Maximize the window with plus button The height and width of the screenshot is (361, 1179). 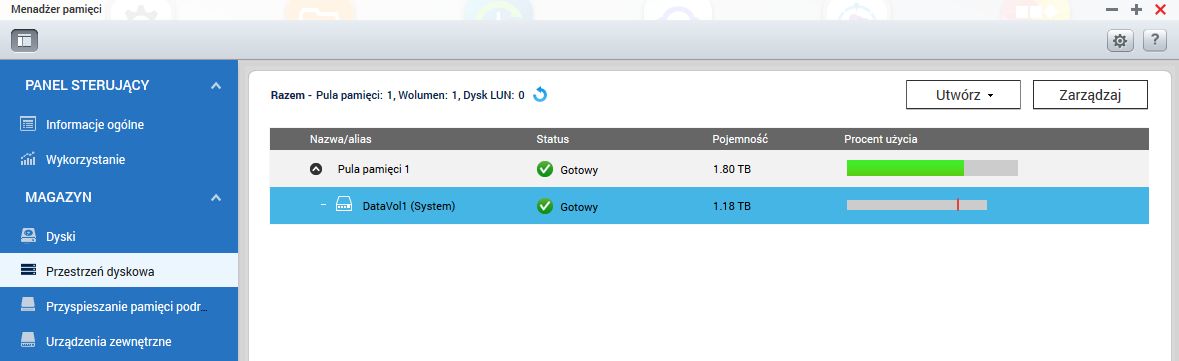[1136, 10]
